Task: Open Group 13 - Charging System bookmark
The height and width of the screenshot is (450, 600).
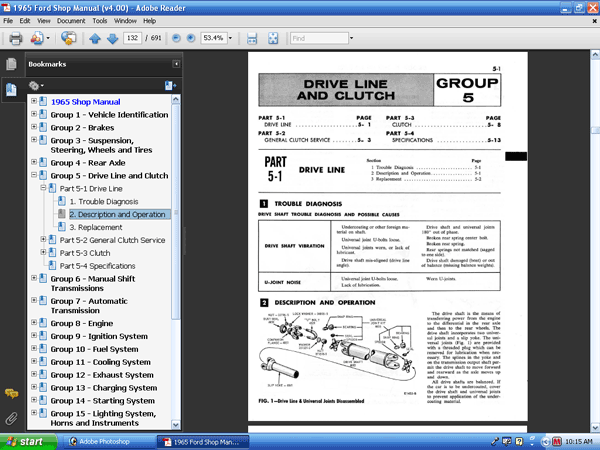Action: pos(104,388)
